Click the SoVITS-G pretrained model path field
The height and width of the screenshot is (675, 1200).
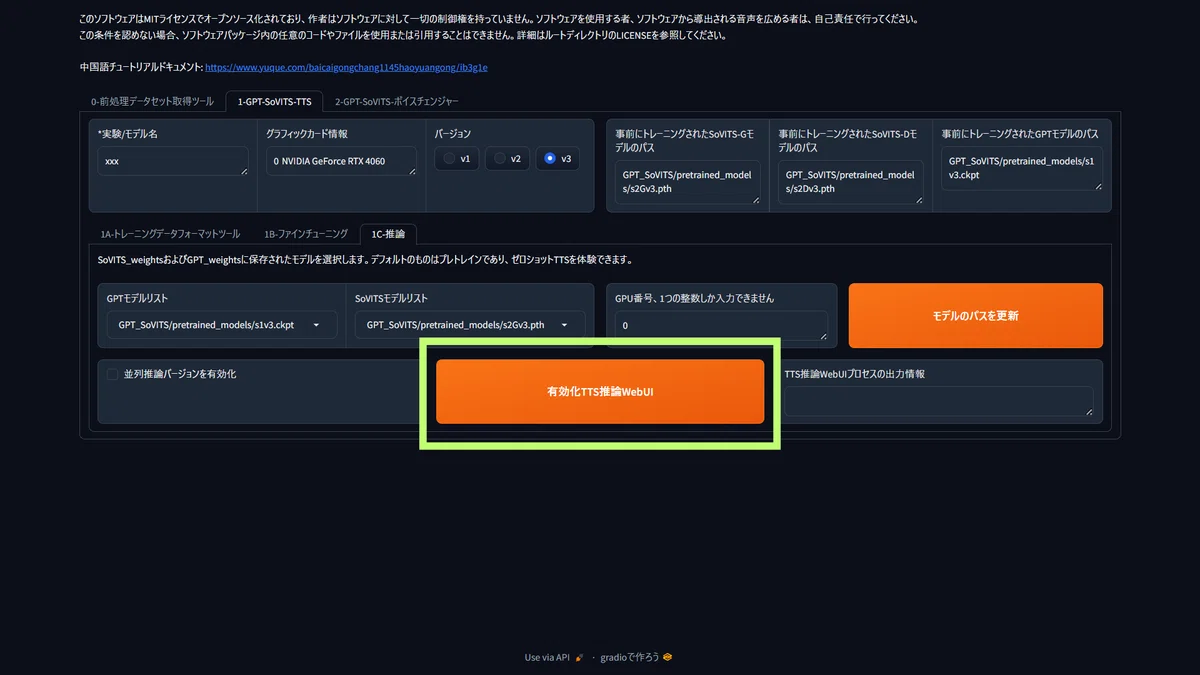688,182
